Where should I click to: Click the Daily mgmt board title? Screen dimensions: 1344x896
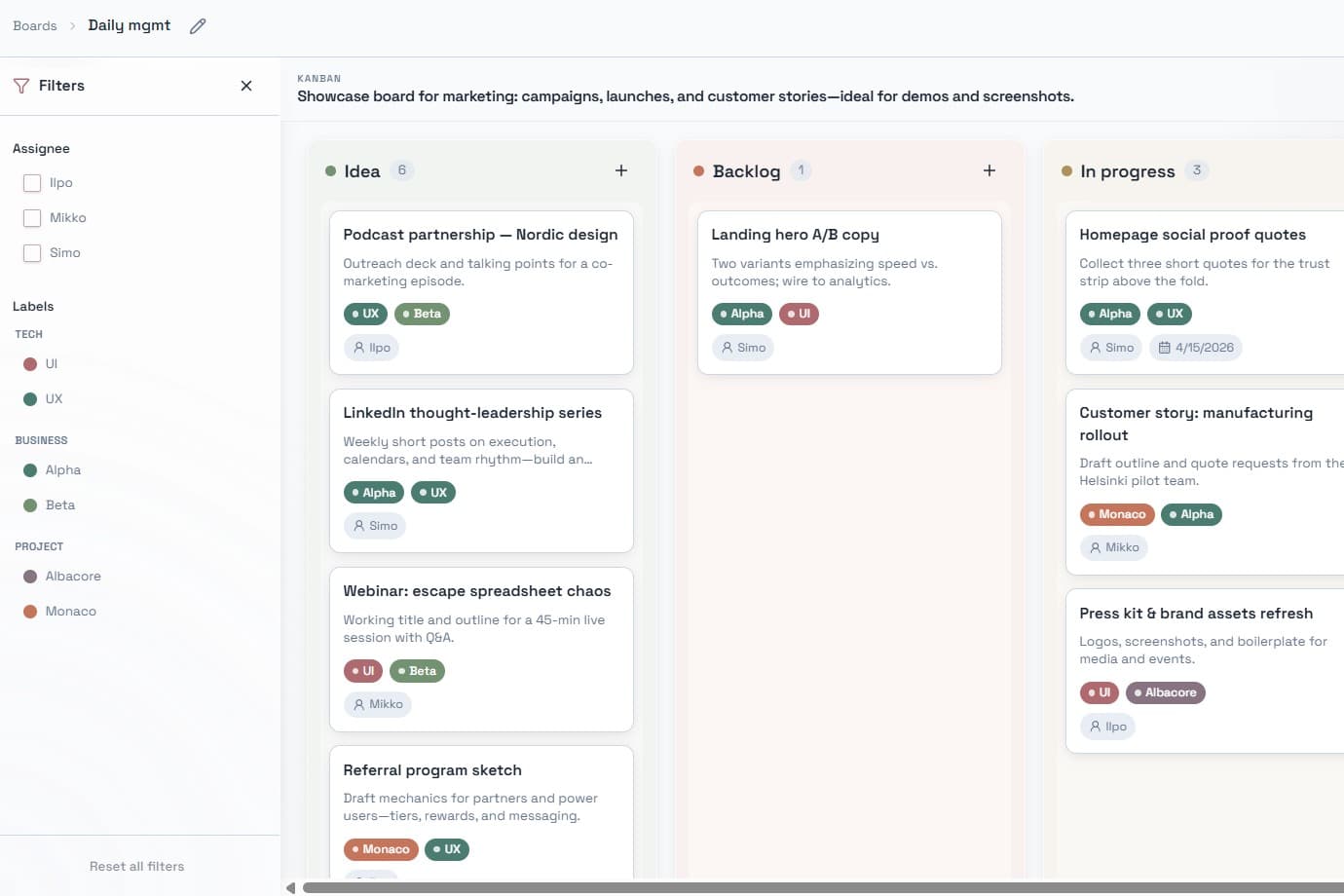pos(130,25)
